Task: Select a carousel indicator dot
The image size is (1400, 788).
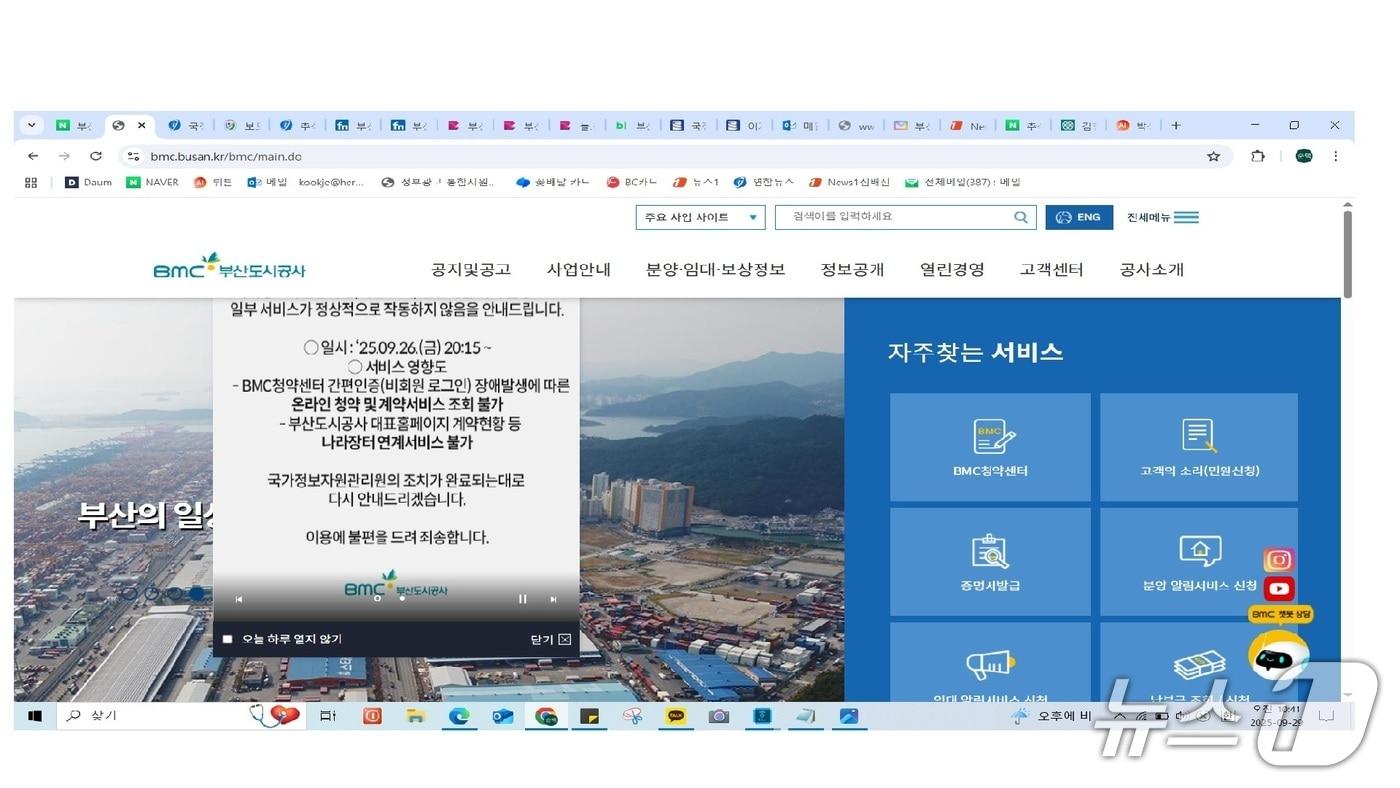Action: pos(152,592)
